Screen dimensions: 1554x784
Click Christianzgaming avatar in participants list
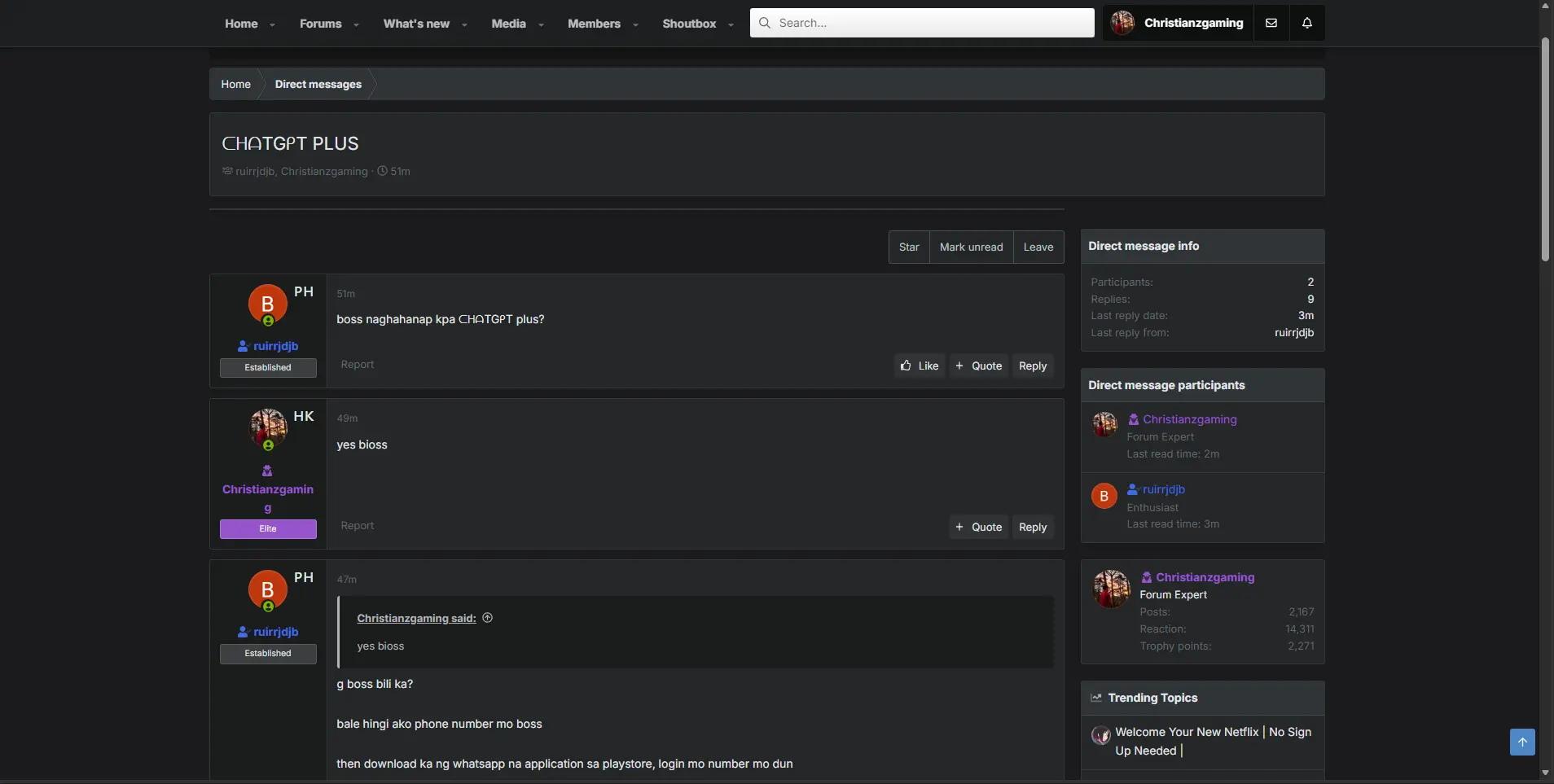click(x=1104, y=424)
